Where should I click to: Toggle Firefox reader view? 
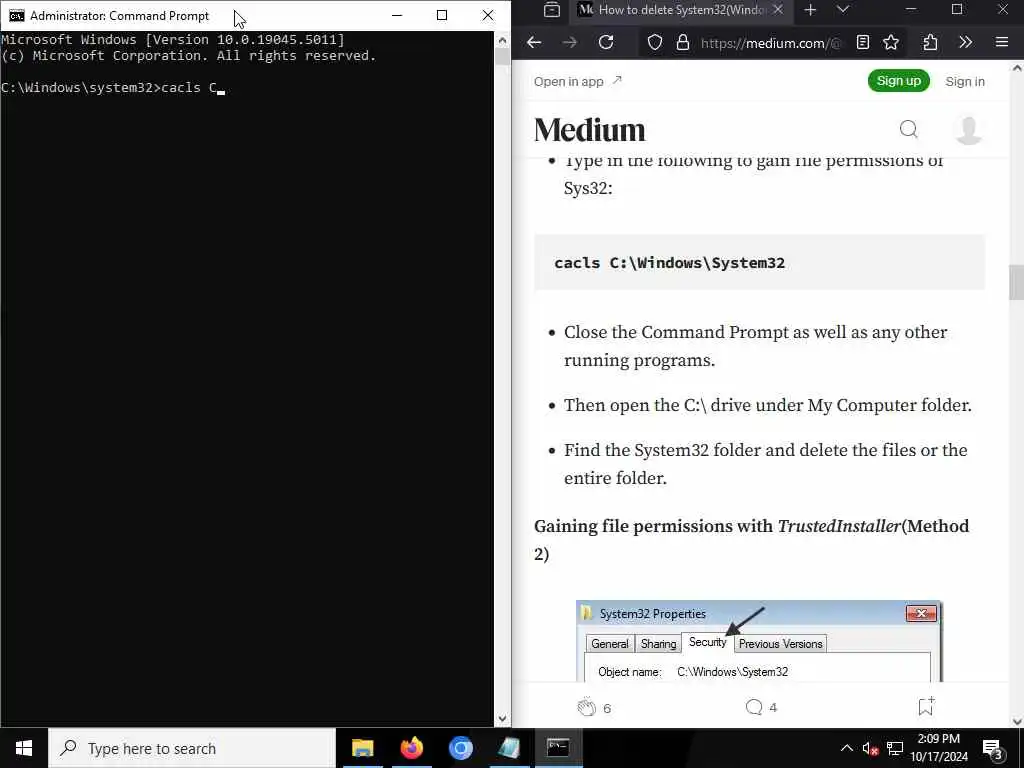pyautogui.click(x=863, y=43)
